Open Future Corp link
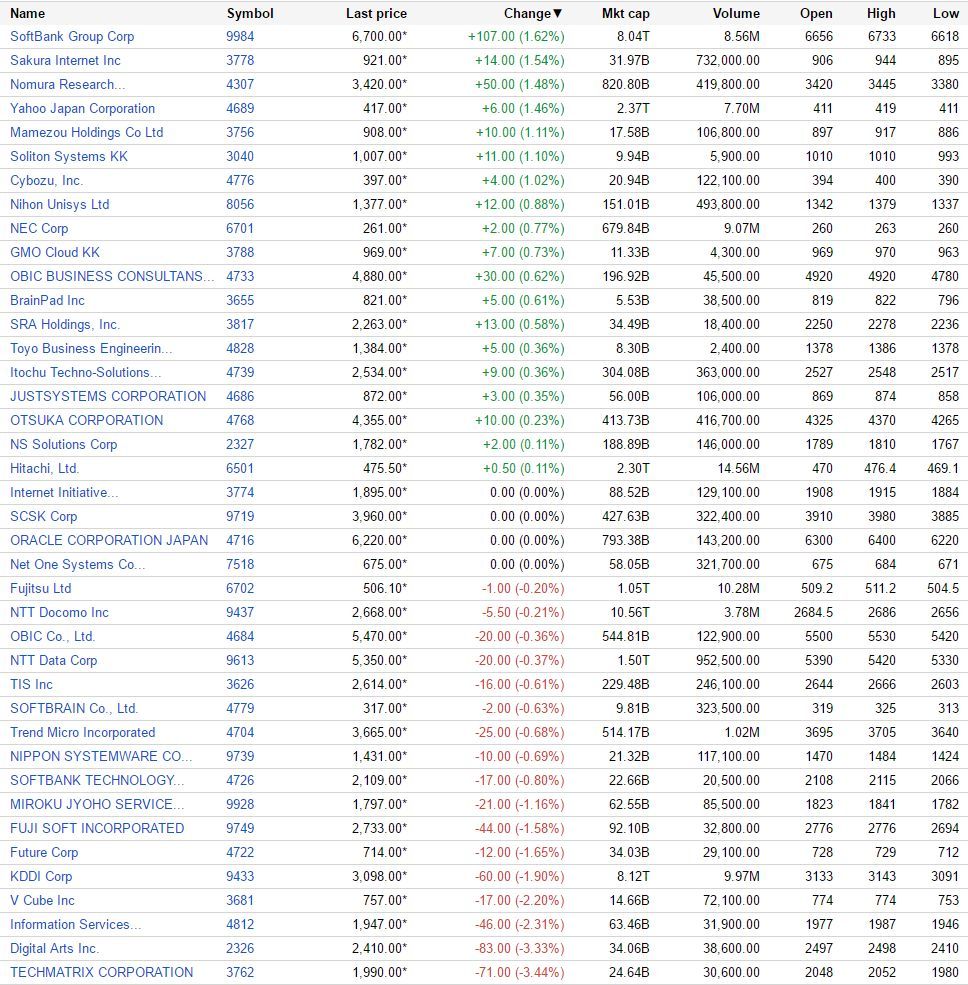 (44, 852)
